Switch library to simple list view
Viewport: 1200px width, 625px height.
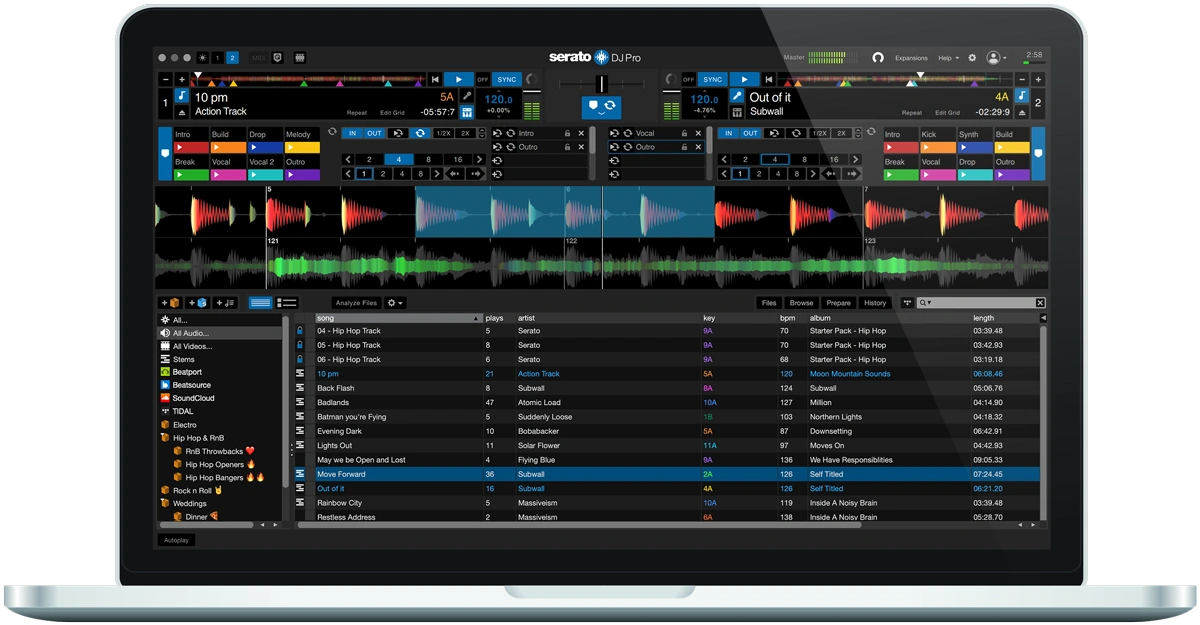click(x=260, y=303)
